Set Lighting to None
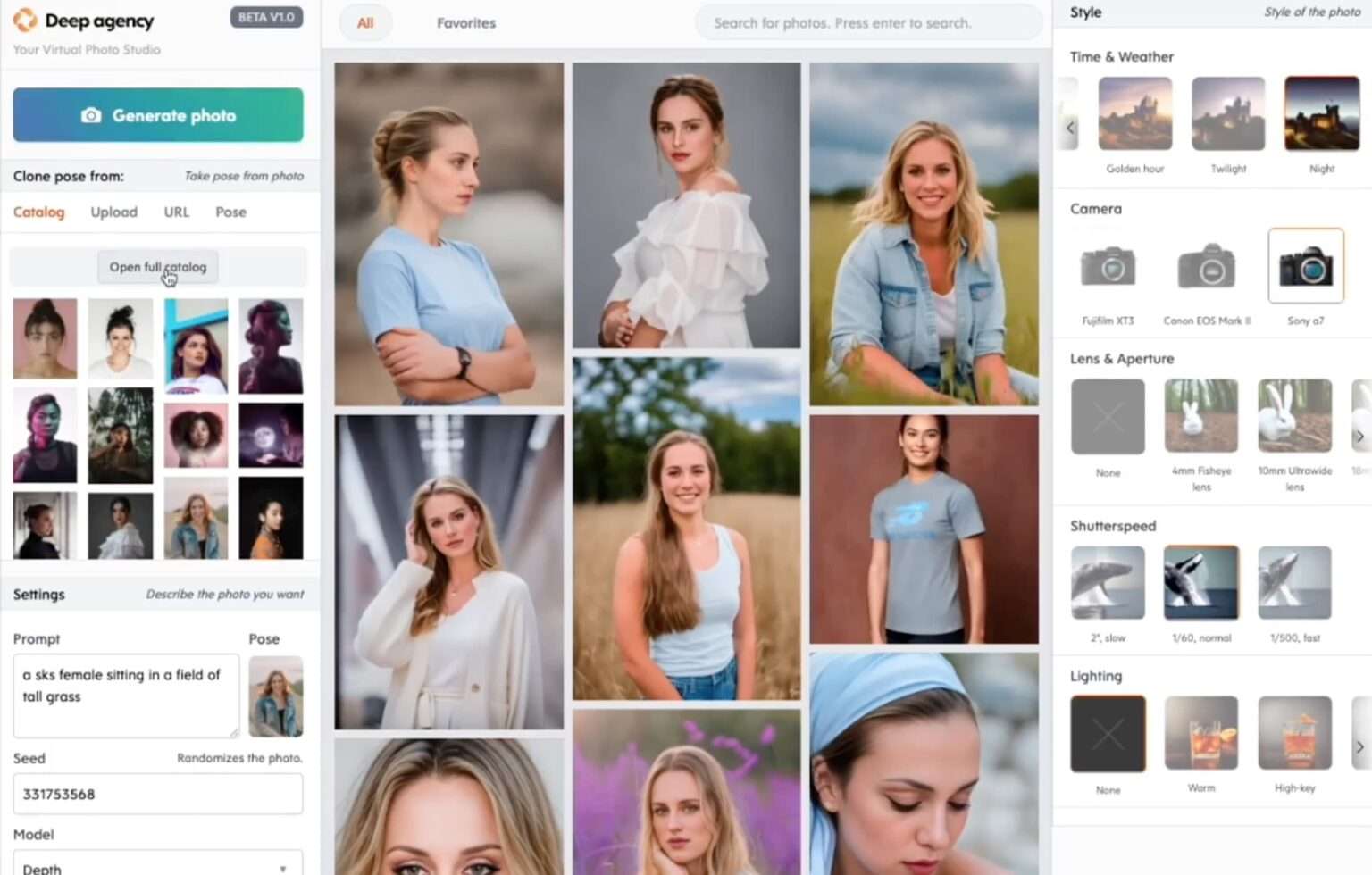 [x=1108, y=732]
